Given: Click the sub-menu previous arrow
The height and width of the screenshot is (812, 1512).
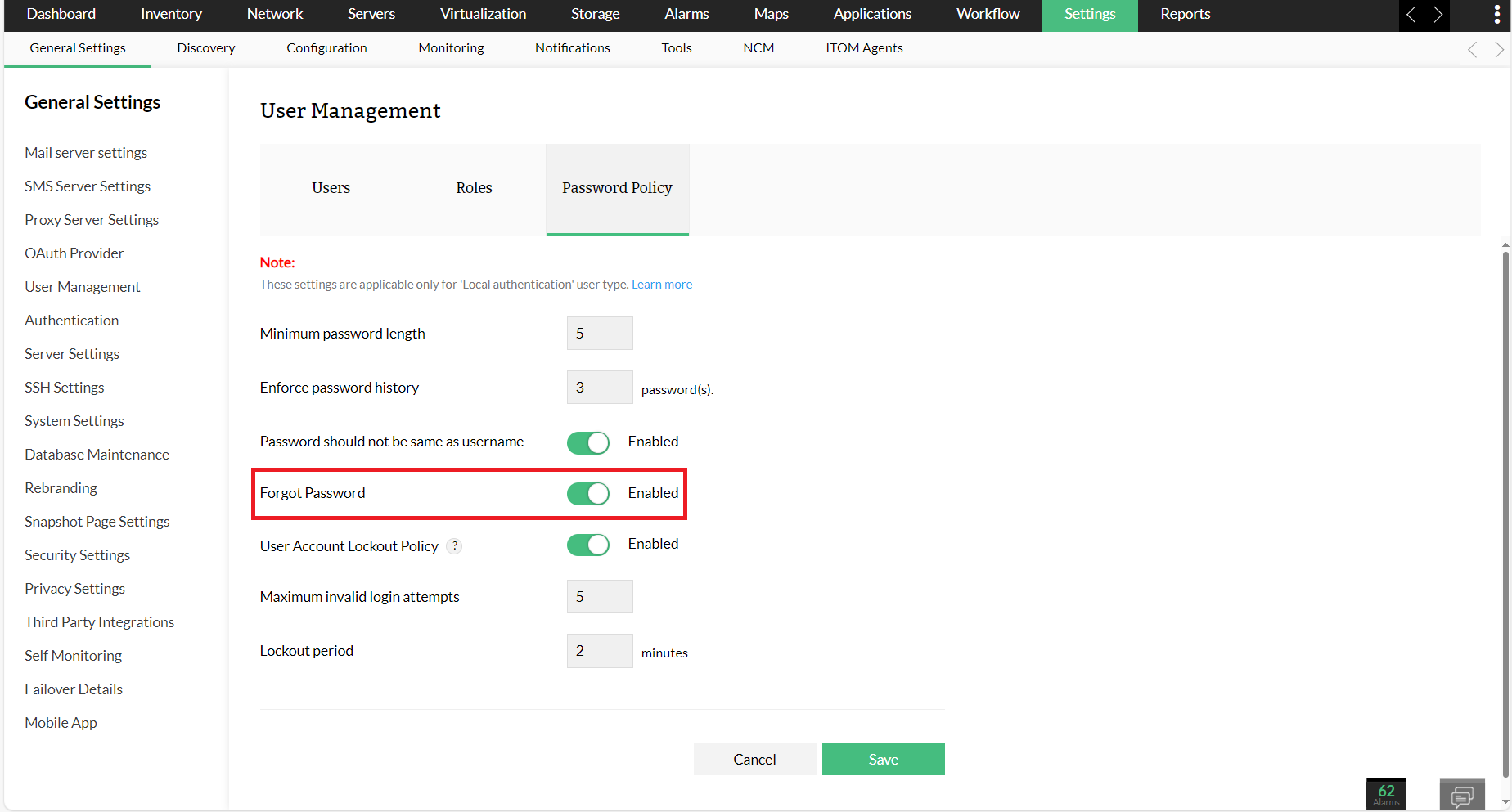Looking at the screenshot, I should pos(1473,49).
